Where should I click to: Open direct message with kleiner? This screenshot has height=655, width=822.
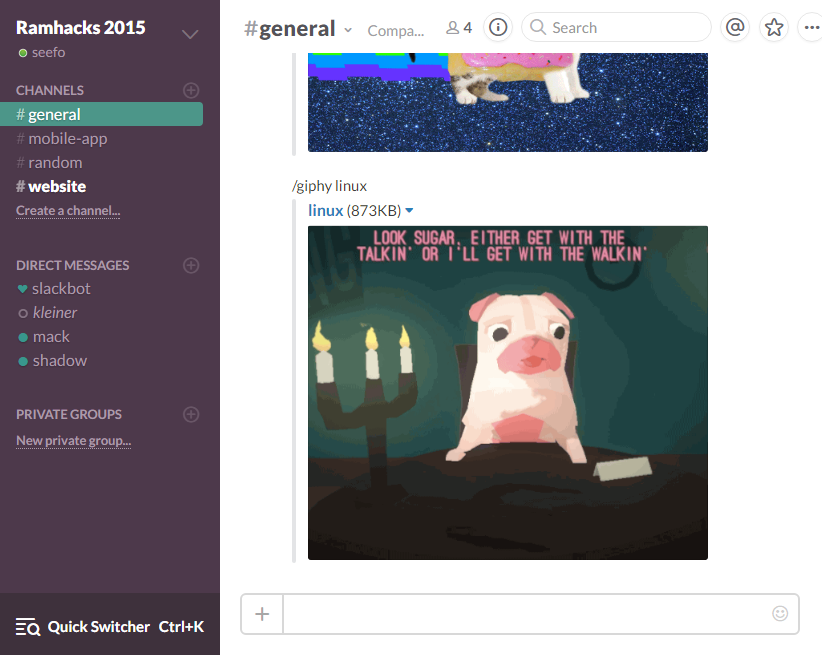(x=48, y=313)
